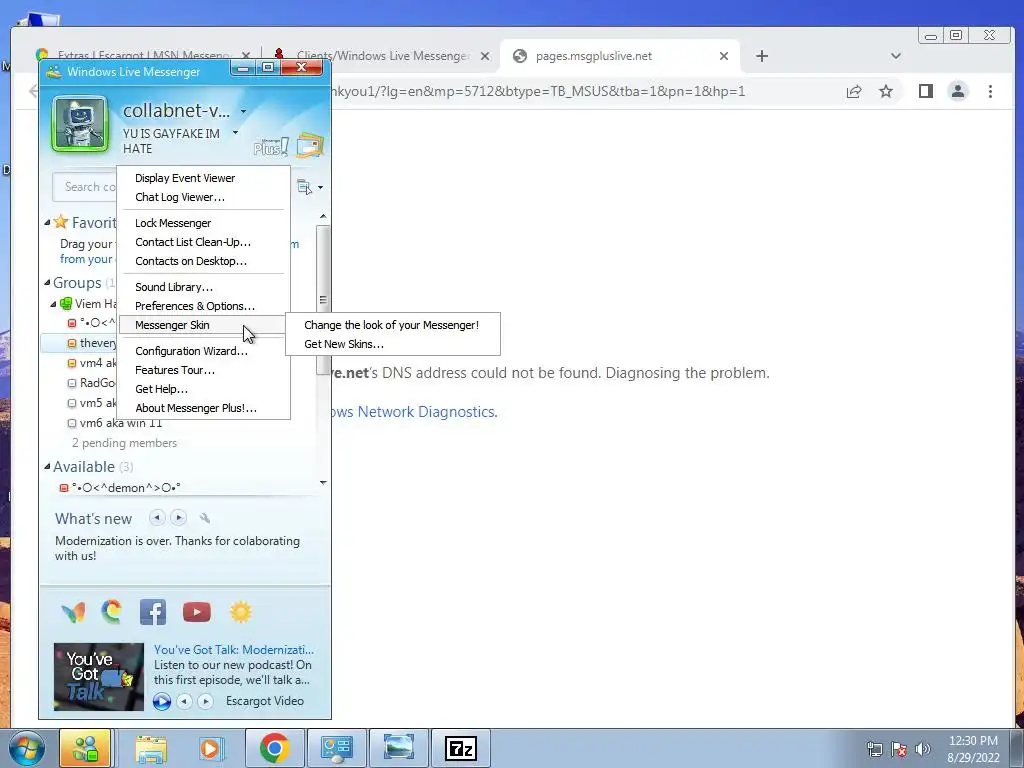The image size is (1024, 768).
Task: Open About Messenger Plus!...
Action: 203,408
